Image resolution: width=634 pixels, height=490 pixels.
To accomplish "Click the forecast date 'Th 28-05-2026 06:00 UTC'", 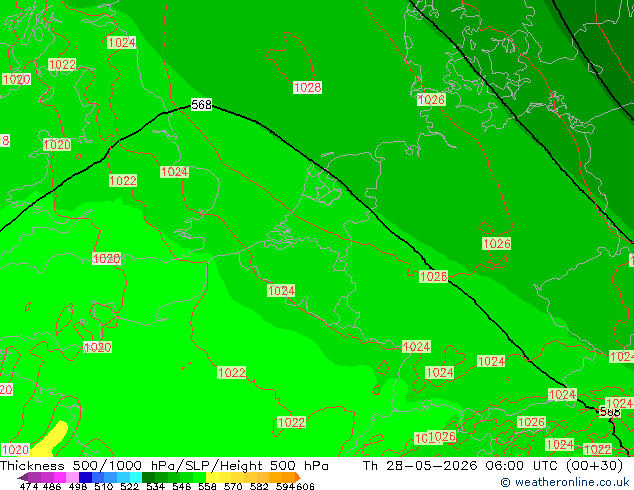I will pos(461,466).
